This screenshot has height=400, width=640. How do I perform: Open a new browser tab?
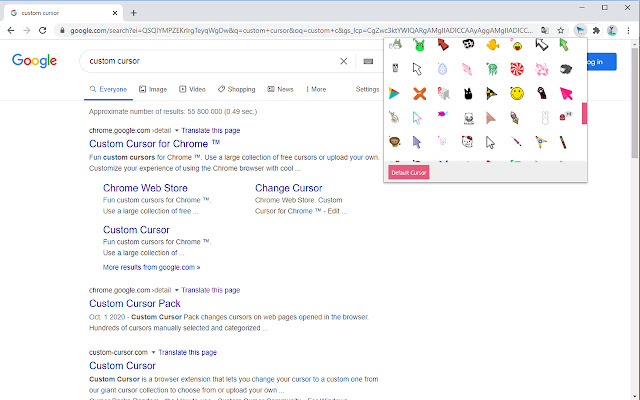click(x=133, y=13)
